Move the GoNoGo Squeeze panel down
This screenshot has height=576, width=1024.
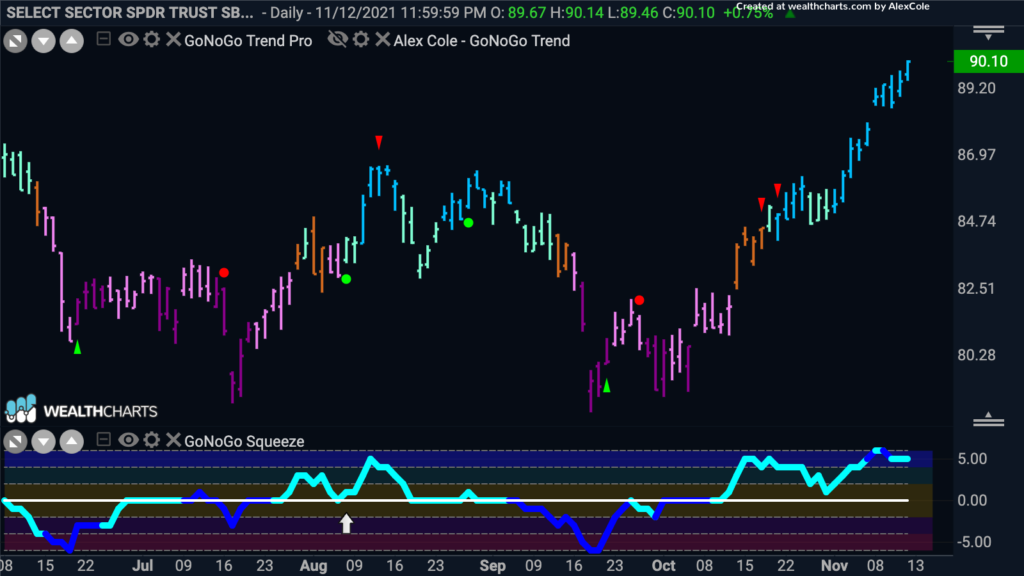(43, 442)
